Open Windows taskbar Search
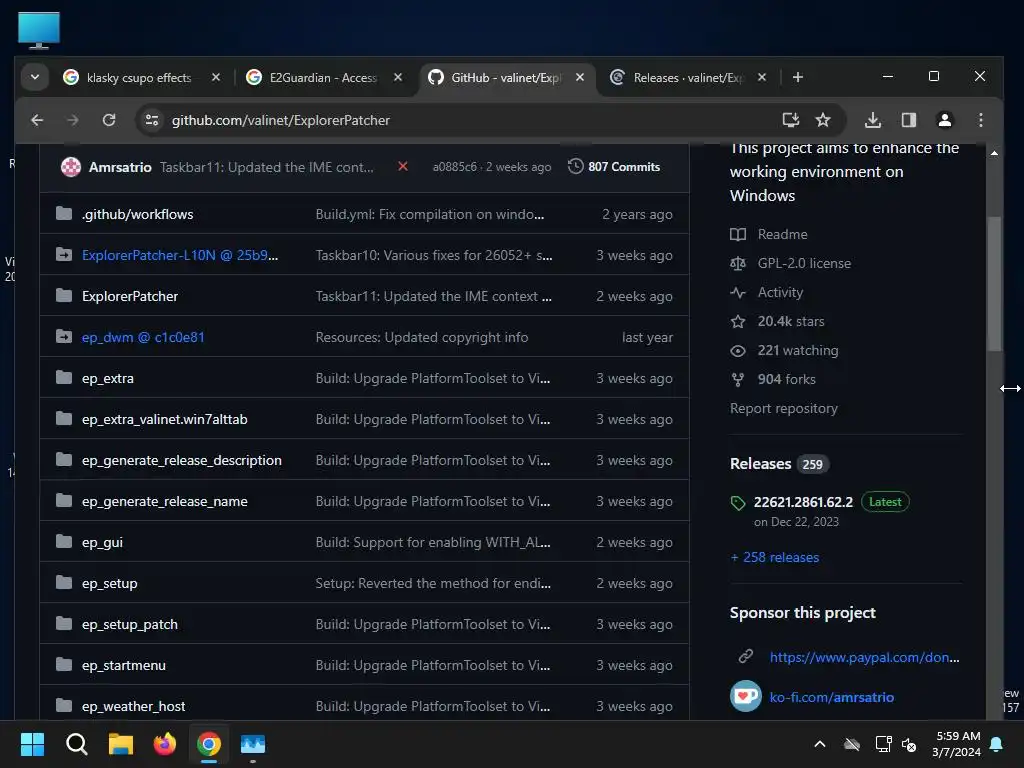This screenshot has height=768, width=1024. 76,744
